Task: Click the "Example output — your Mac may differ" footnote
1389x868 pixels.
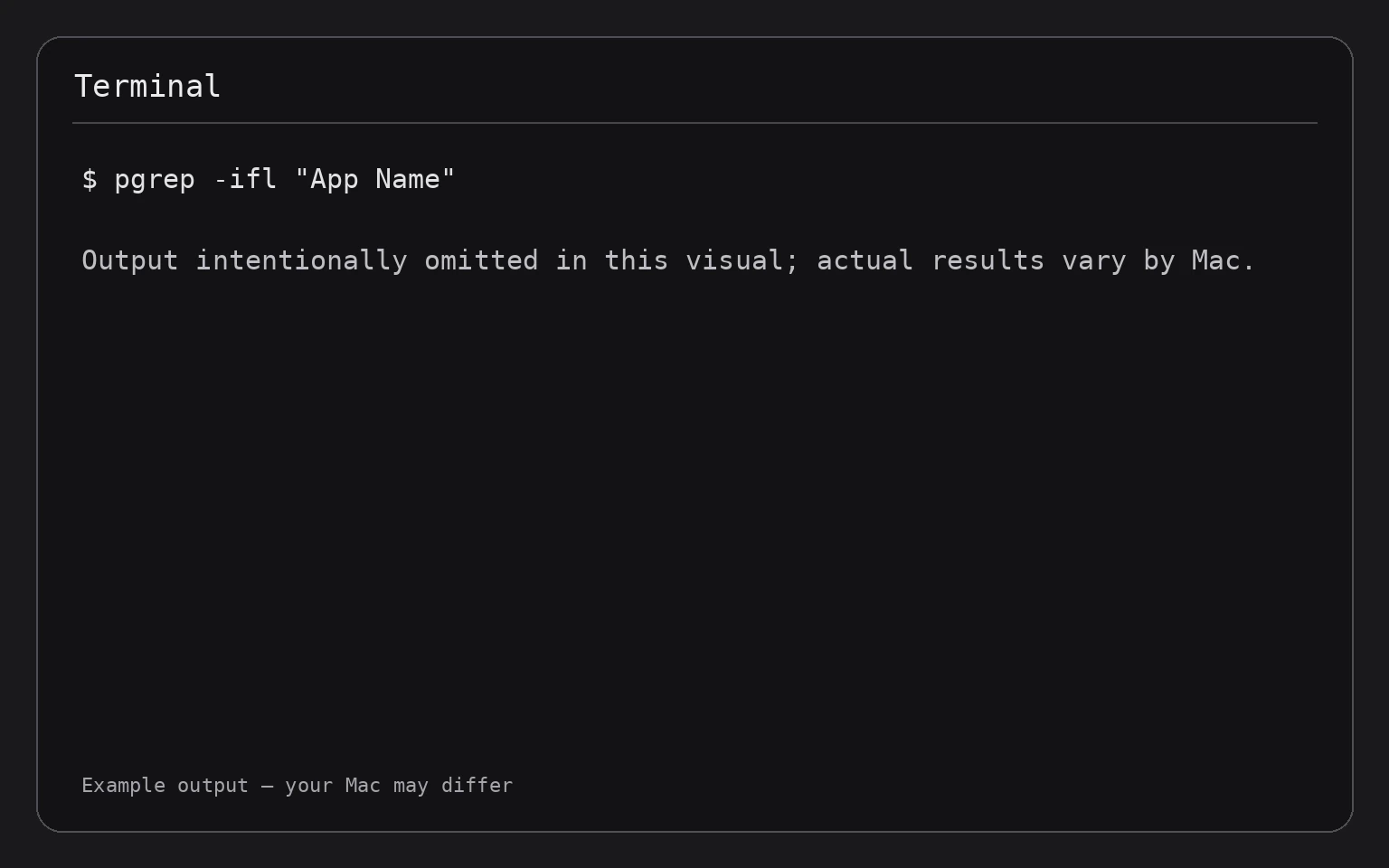Action: pos(297,785)
